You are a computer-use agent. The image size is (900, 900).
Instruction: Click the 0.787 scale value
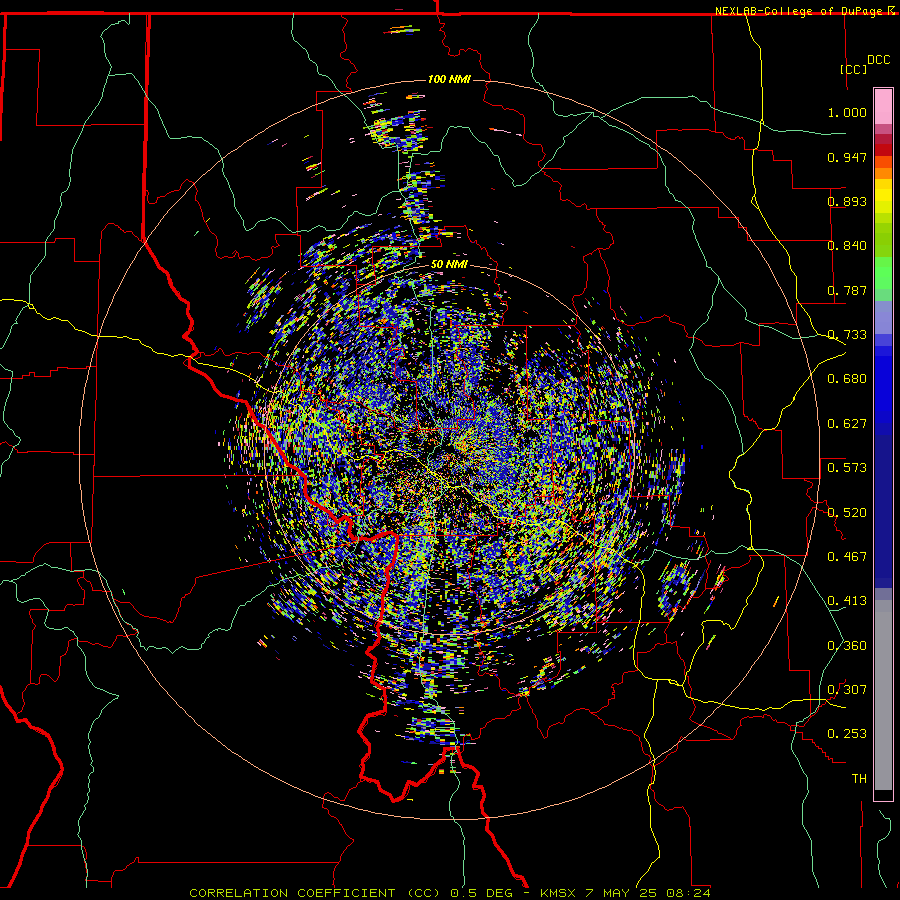[847, 290]
